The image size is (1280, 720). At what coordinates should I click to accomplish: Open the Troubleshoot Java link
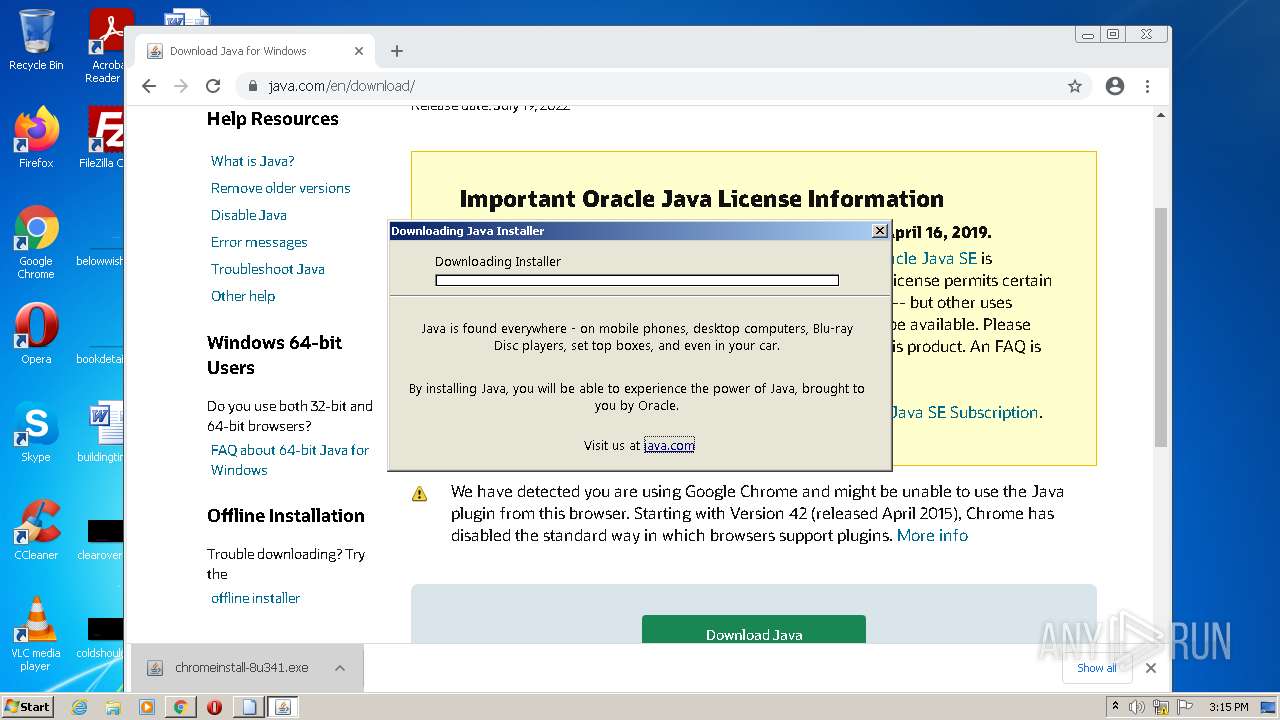[x=267, y=269]
